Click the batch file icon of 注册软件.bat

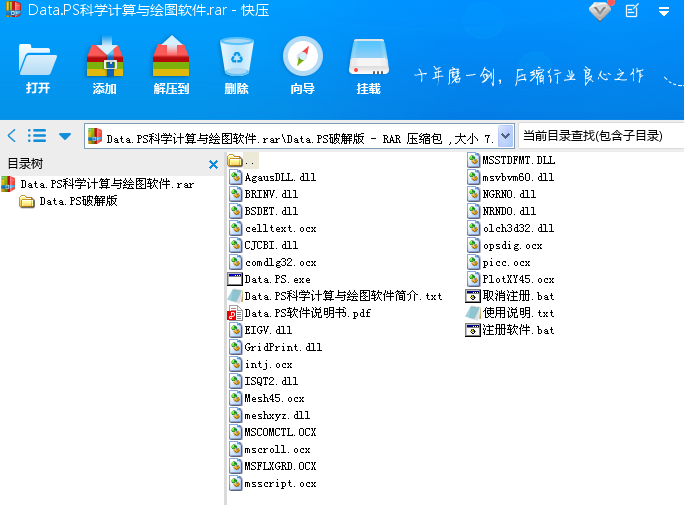pyautogui.click(x=473, y=330)
